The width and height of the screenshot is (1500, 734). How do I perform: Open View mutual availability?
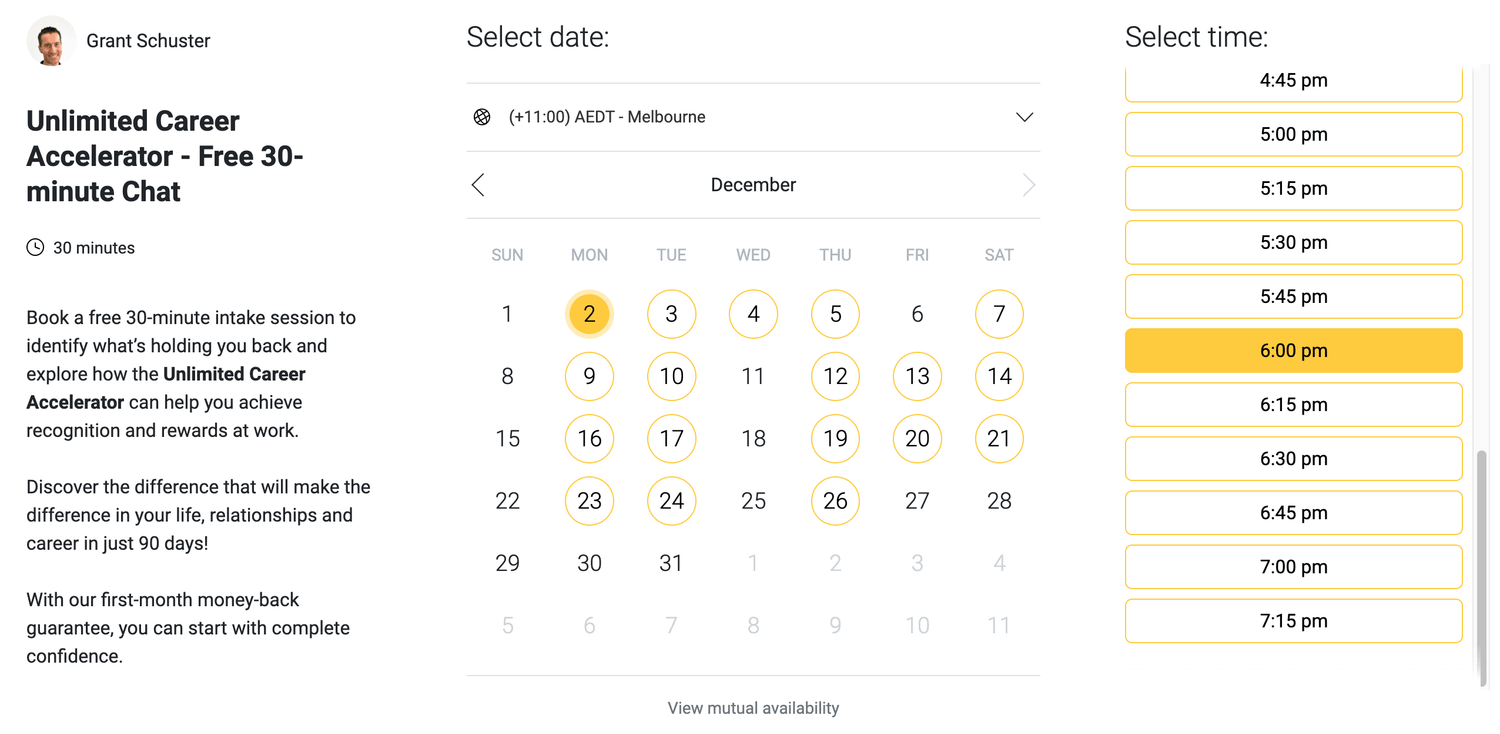pyautogui.click(x=753, y=707)
